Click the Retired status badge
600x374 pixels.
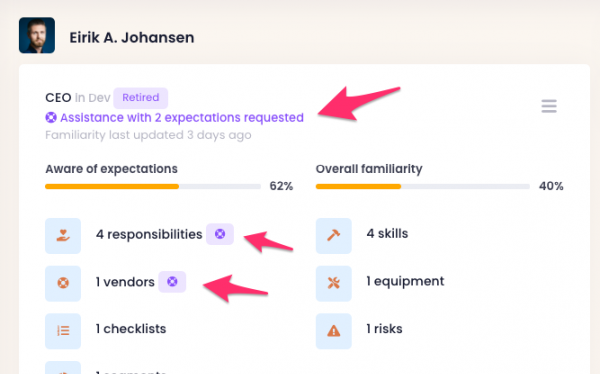(x=140, y=98)
